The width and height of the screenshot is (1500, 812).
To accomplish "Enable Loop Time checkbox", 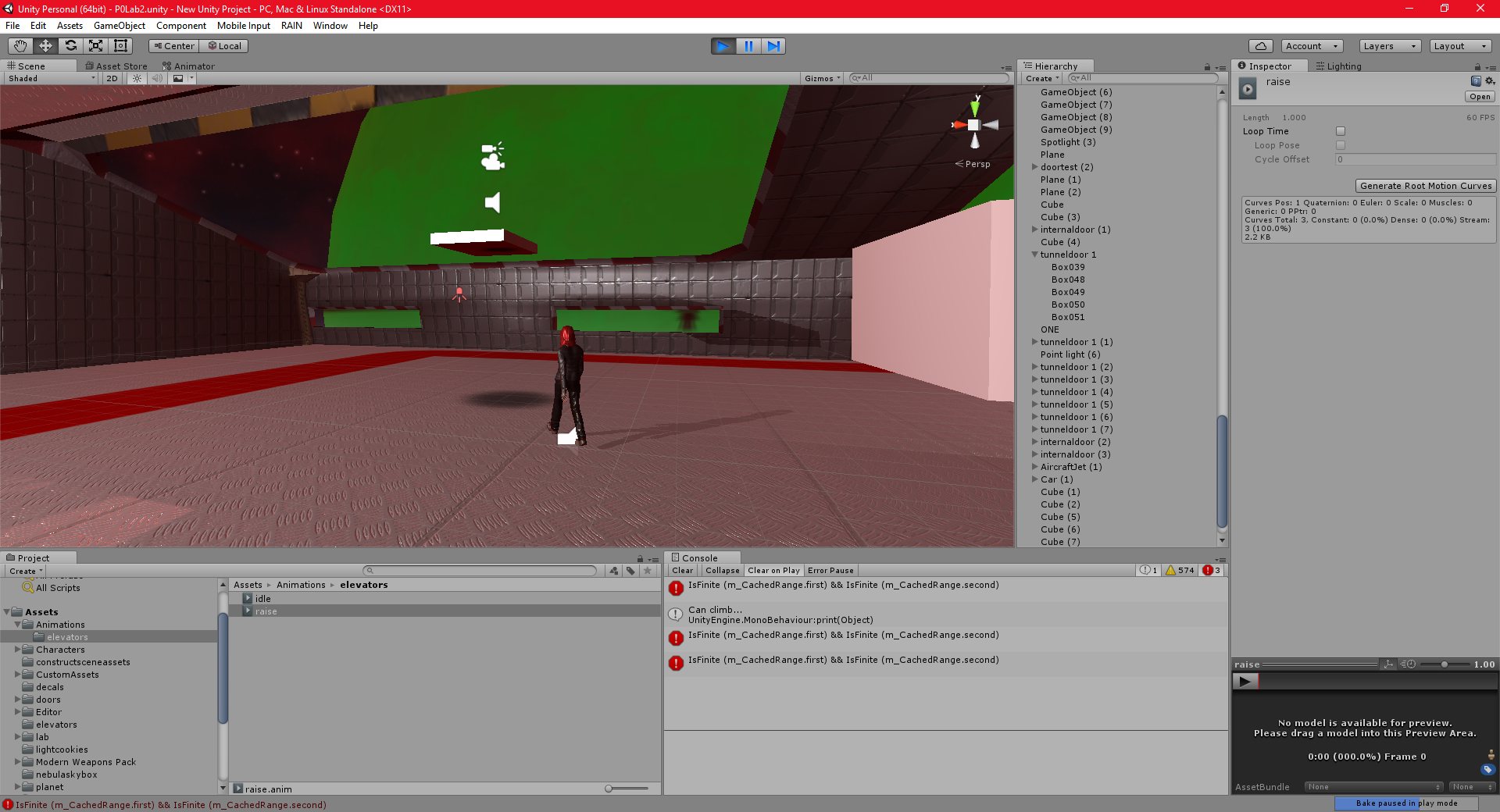I will [x=1341, y=131].
